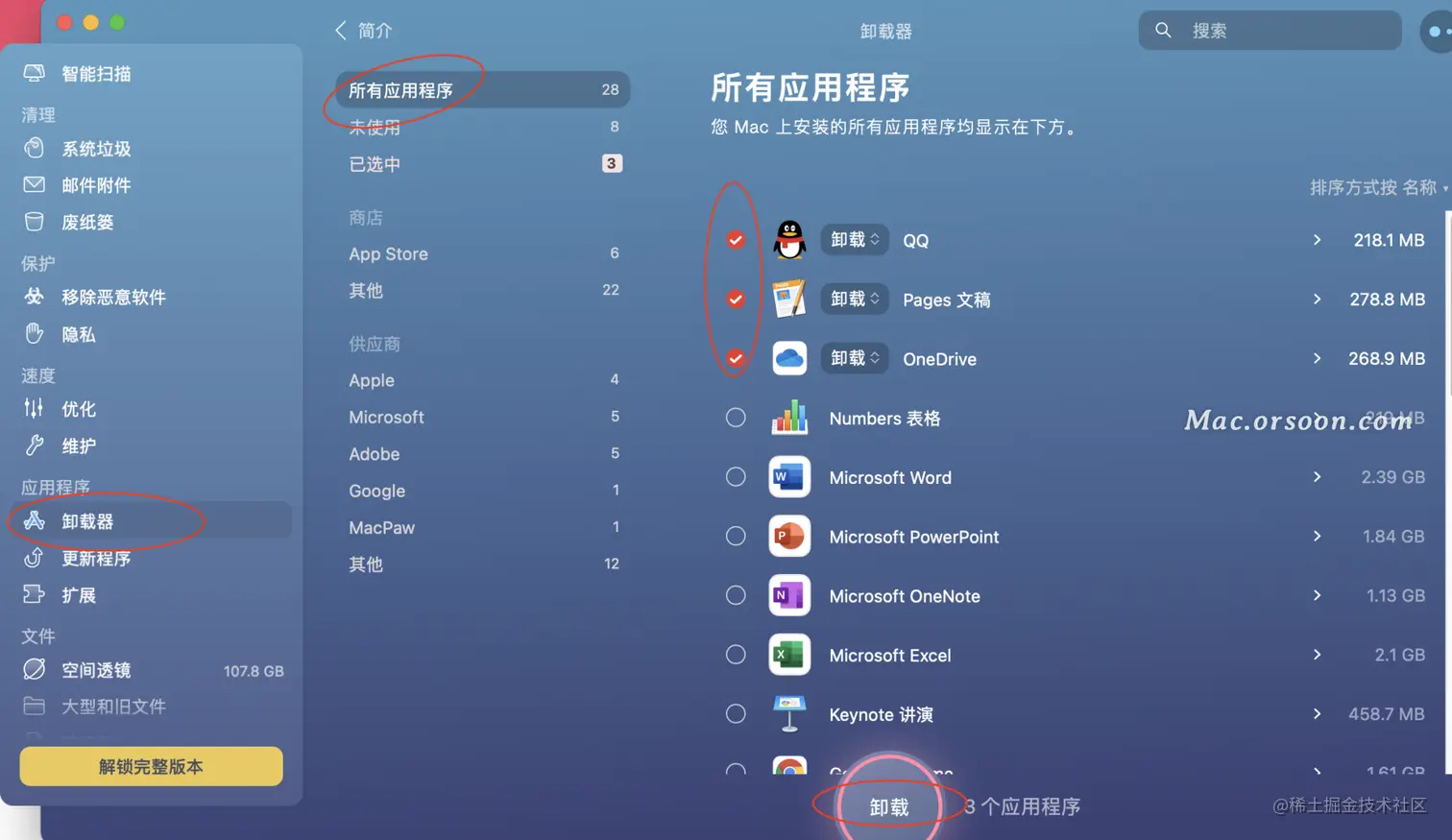Open the 卸载 dropdown next to QQ

click(x=855, y=240)
